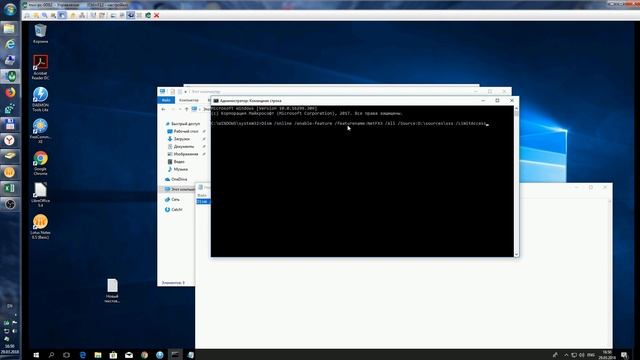Open File Explorer on remote taskbar

point(98,355)
